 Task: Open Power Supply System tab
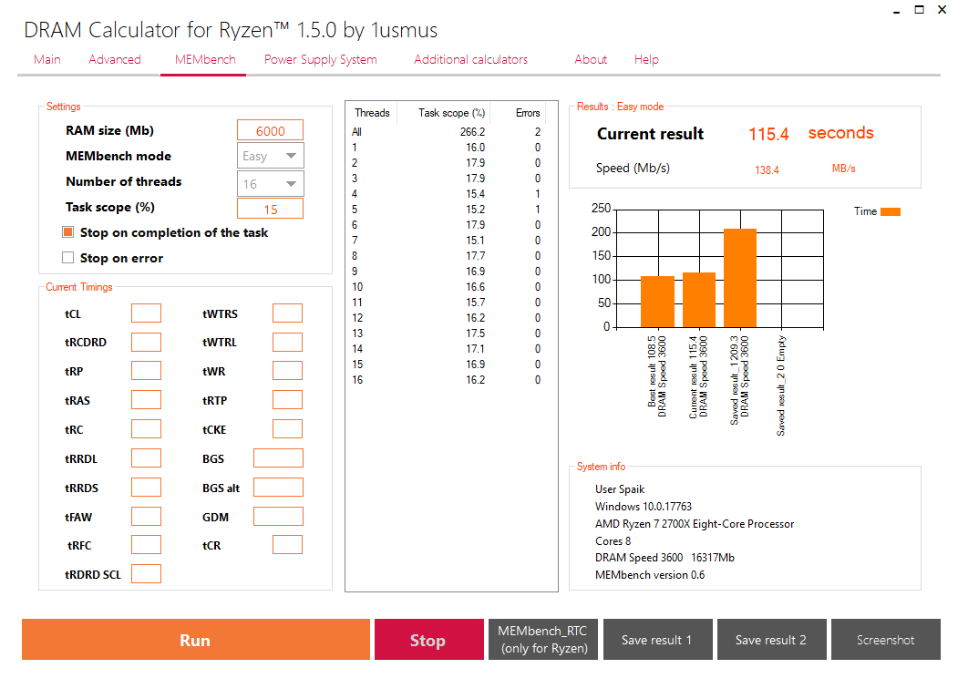320,60
